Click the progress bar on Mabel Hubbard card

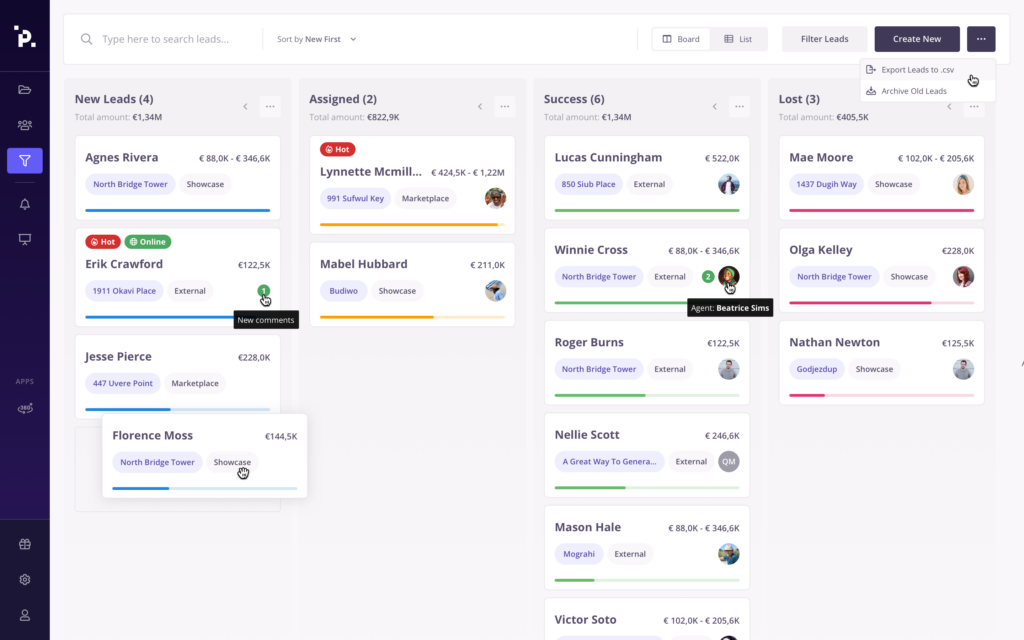[412, 317]
